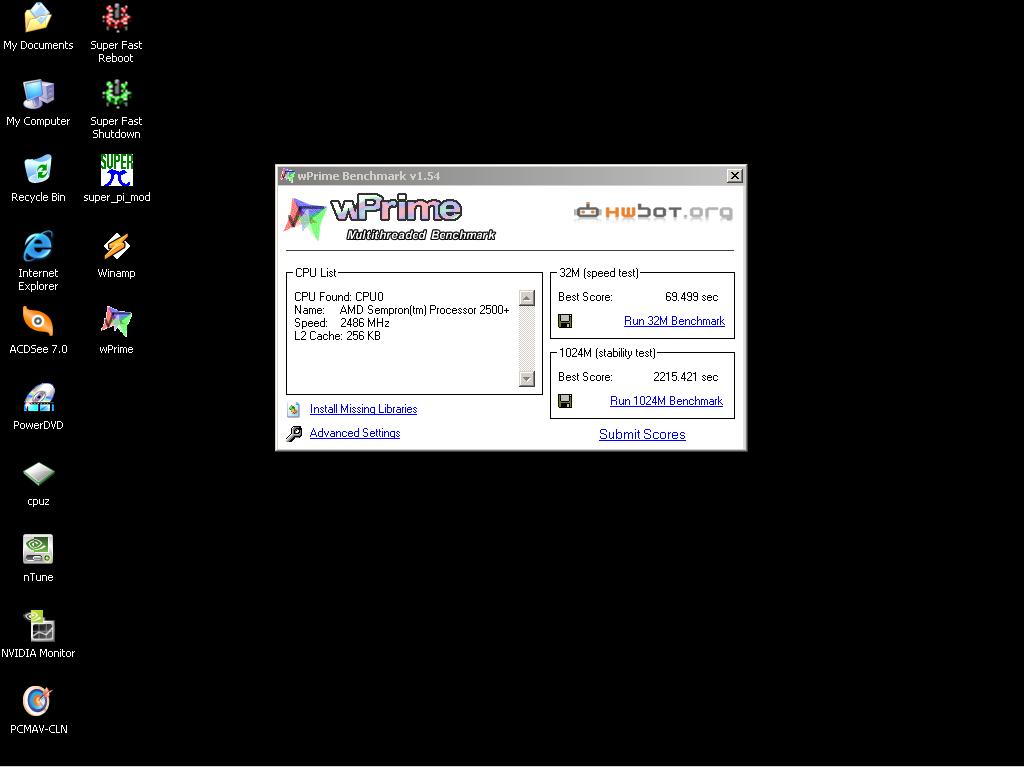
Task: Click the 'L2 Cache: 256 KB' line
Action: [x=337, y=336]
